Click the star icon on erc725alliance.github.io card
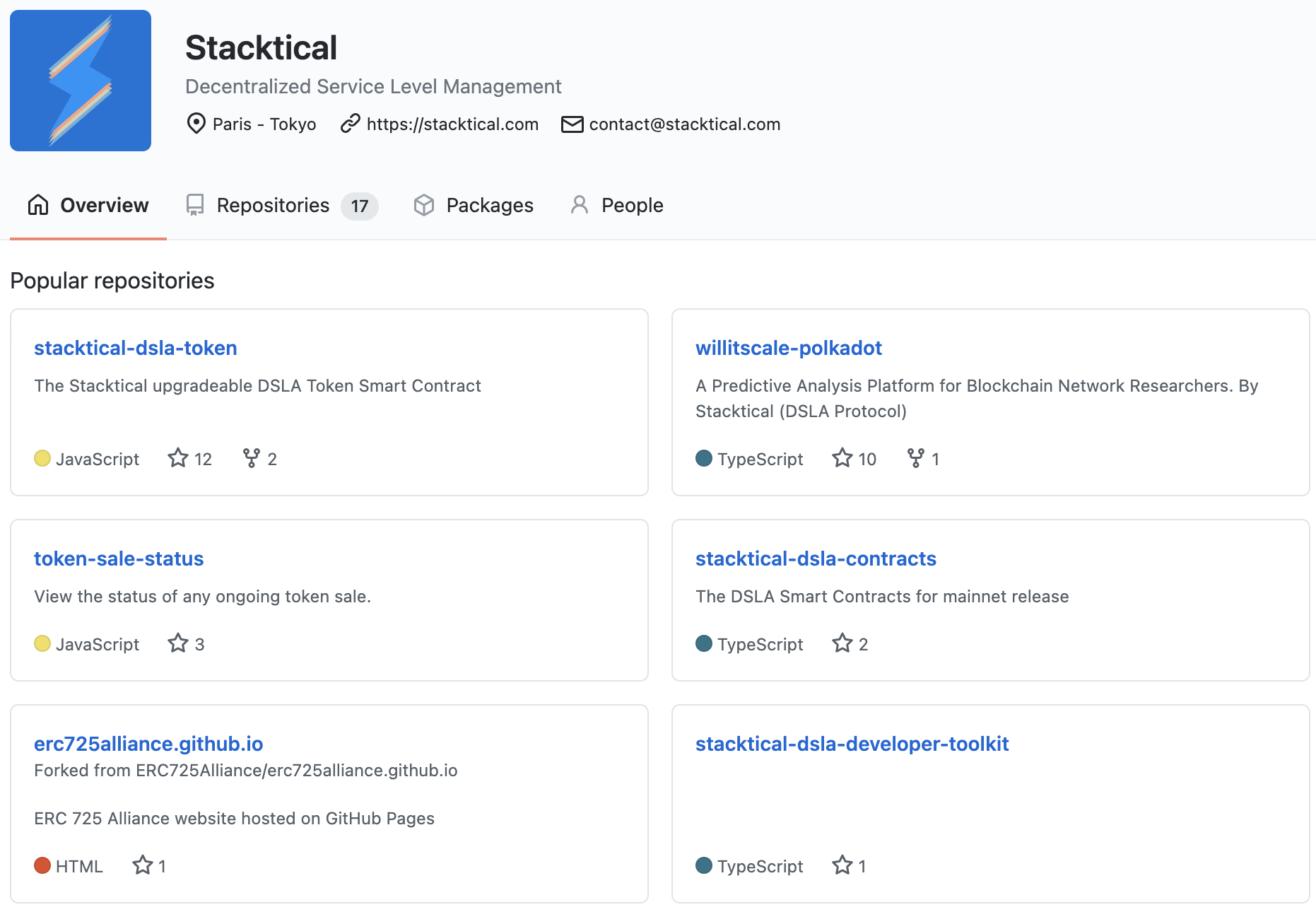Screen dimensions: 1316x912 click(x=143, y=865)
